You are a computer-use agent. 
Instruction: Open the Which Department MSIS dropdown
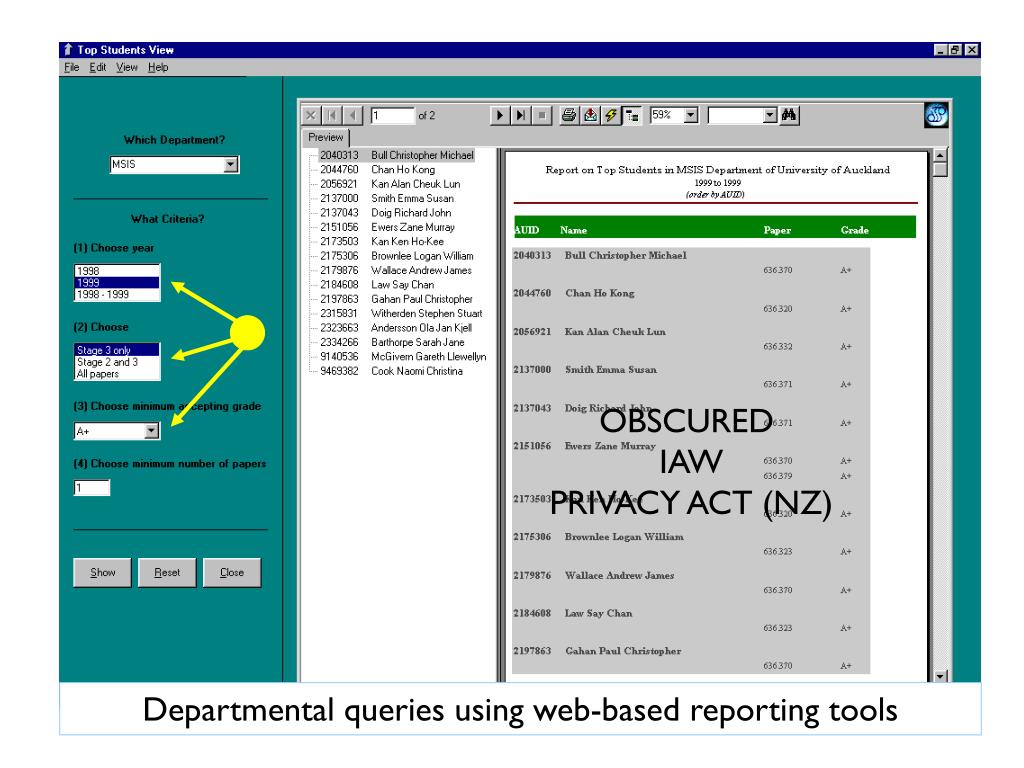(x=231, y=165)
